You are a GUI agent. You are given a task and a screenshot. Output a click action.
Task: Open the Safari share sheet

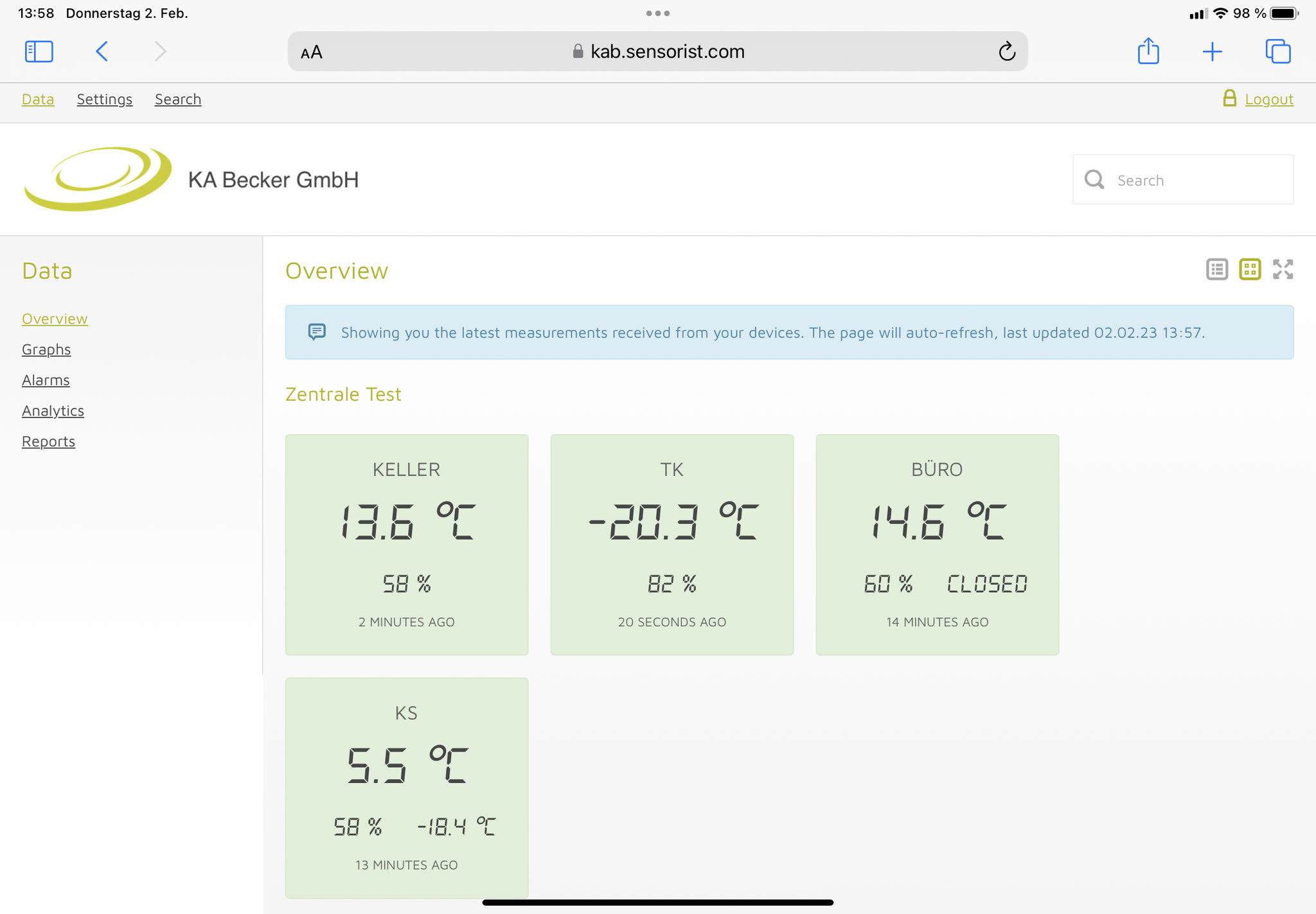point(1148,51)
